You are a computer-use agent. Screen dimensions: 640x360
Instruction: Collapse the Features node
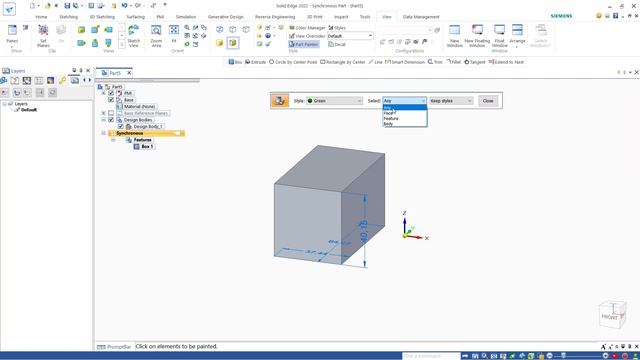click(113, 140)
